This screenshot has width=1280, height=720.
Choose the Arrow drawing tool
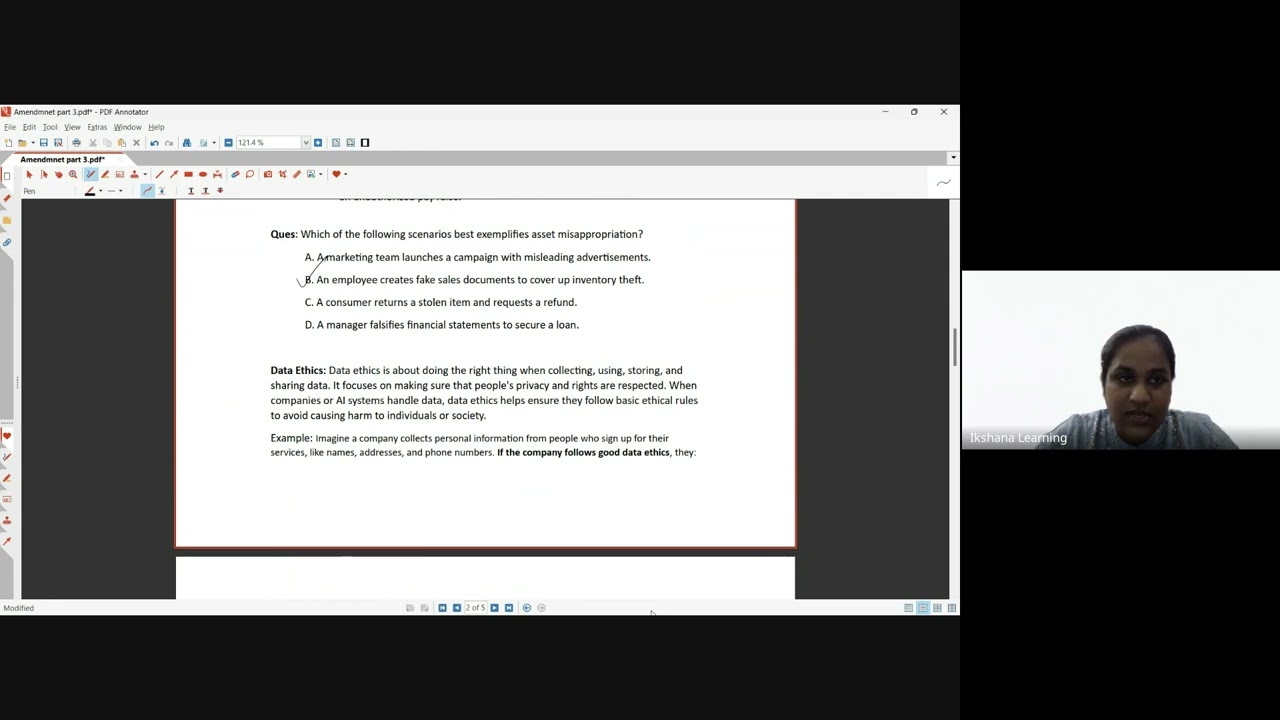(174, 174)
